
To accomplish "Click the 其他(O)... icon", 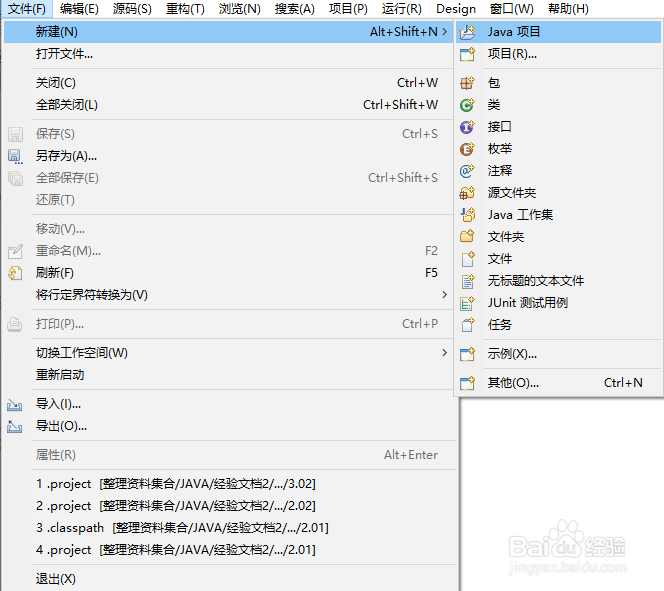I will (x=468, y=383).
